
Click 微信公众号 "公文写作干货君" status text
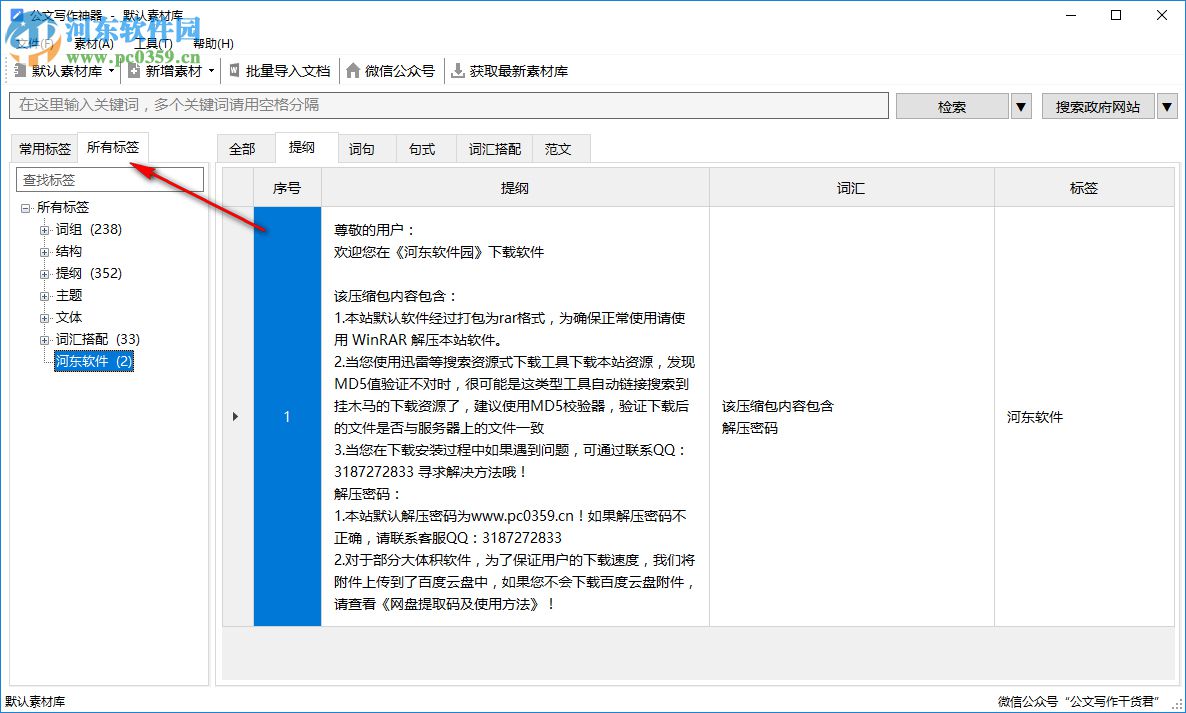tap(1079, 702)
